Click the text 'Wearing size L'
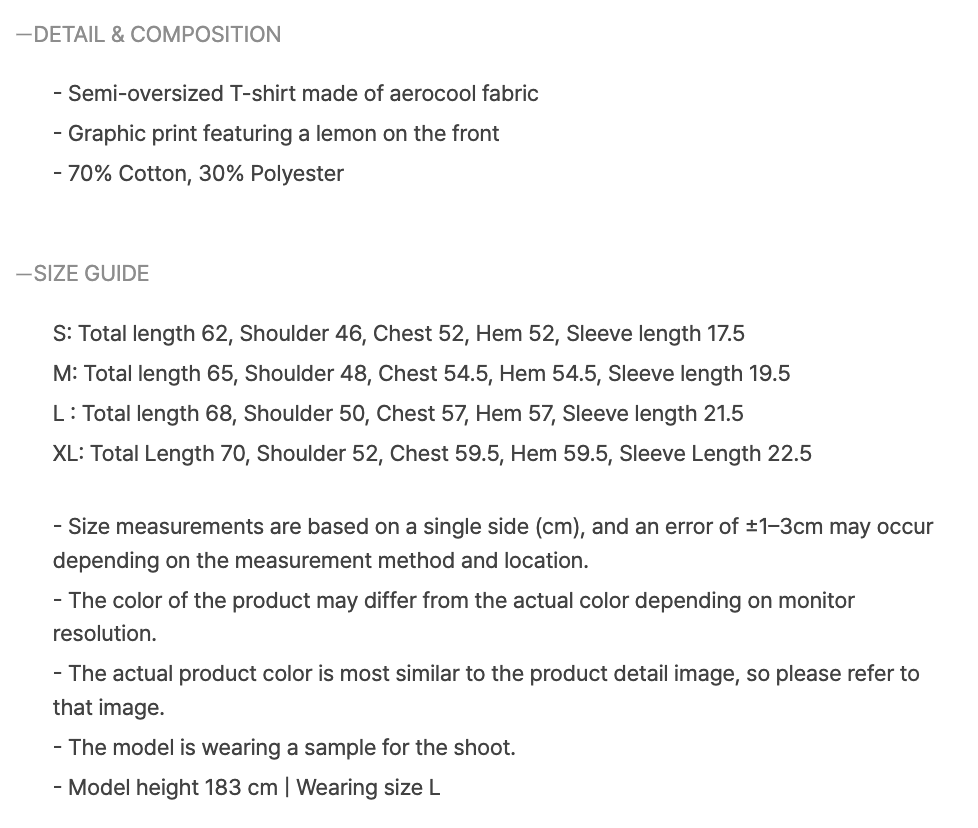Image resolution: width=978 pixels, height=828 pixels. [368, 787]
